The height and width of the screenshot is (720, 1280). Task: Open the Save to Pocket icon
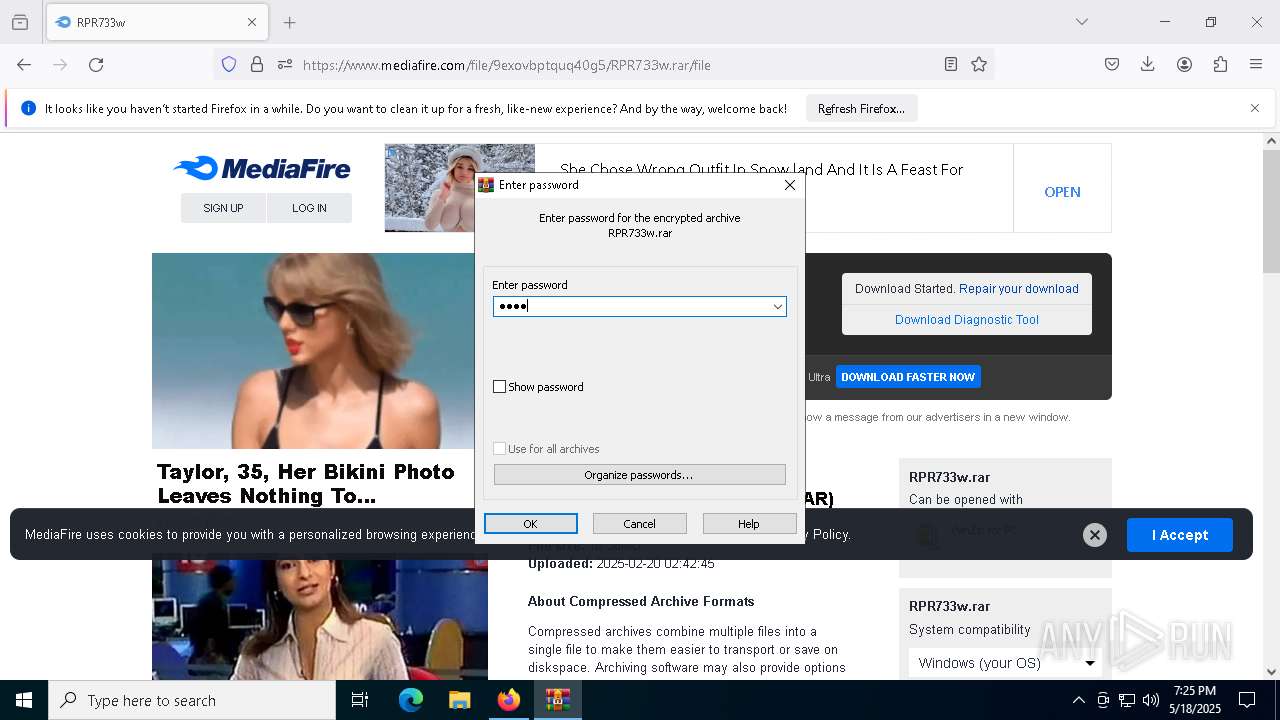coord(1112,64)
